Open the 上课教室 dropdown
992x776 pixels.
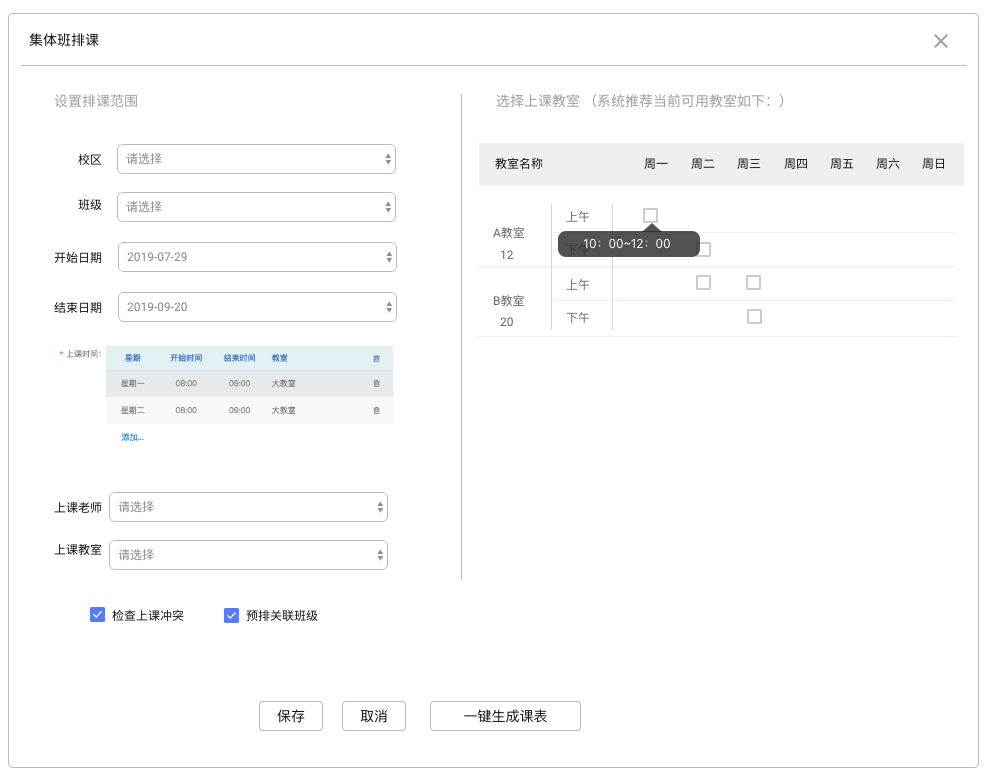(248, 554)
